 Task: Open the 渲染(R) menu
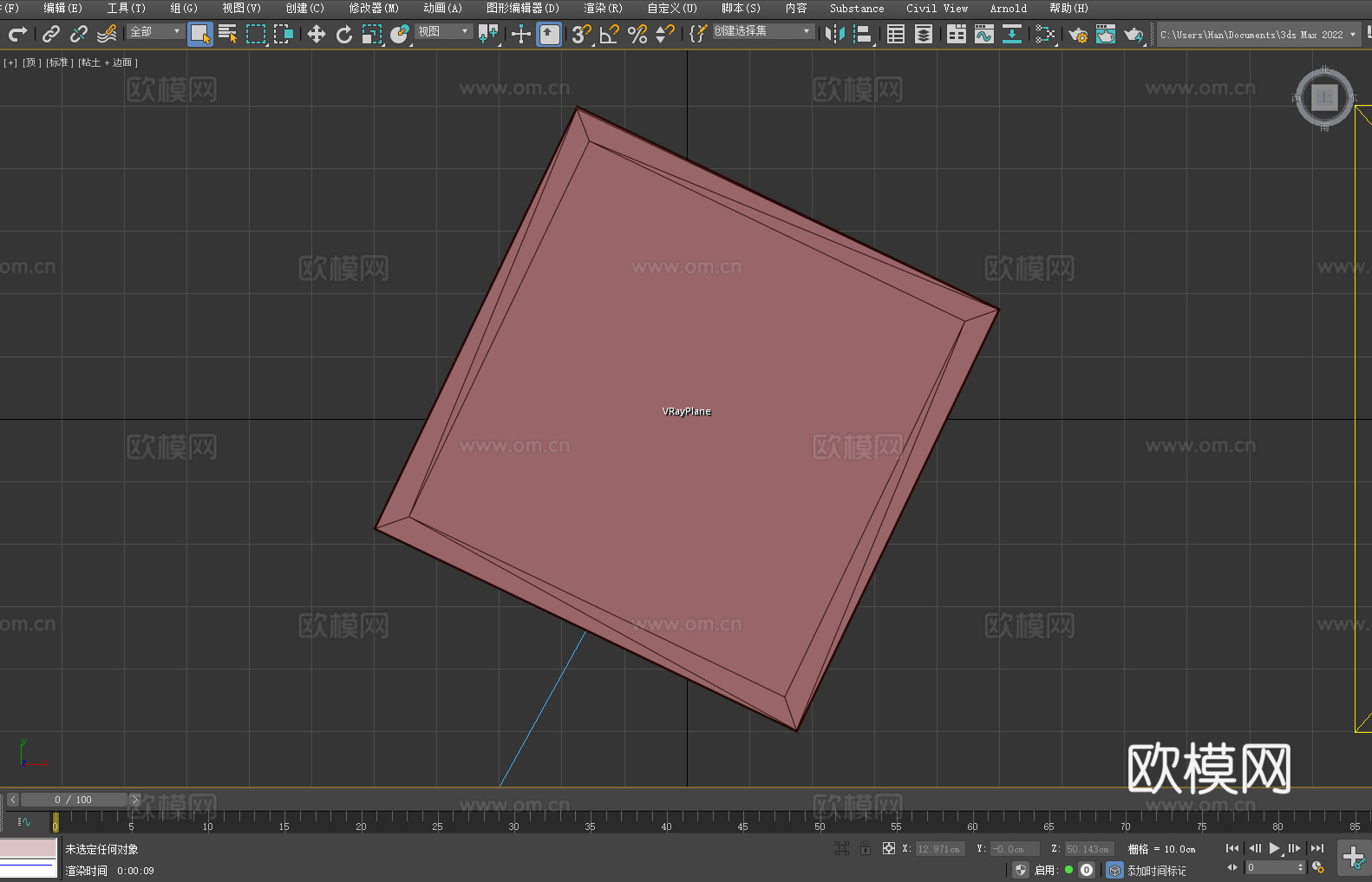(x=603, y=8)
